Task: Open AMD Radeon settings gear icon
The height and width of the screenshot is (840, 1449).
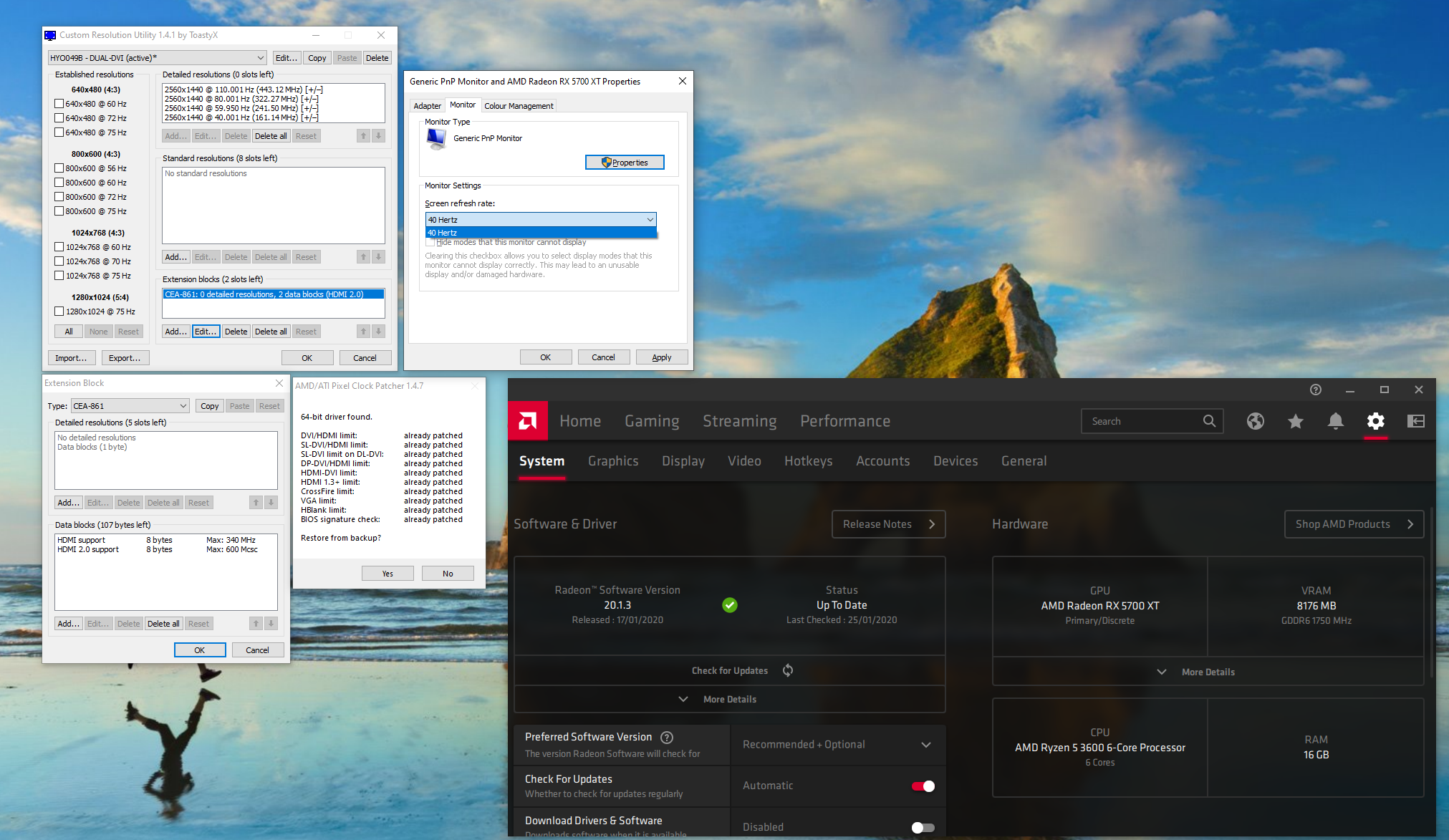Action: click(x=1375, y=421)
